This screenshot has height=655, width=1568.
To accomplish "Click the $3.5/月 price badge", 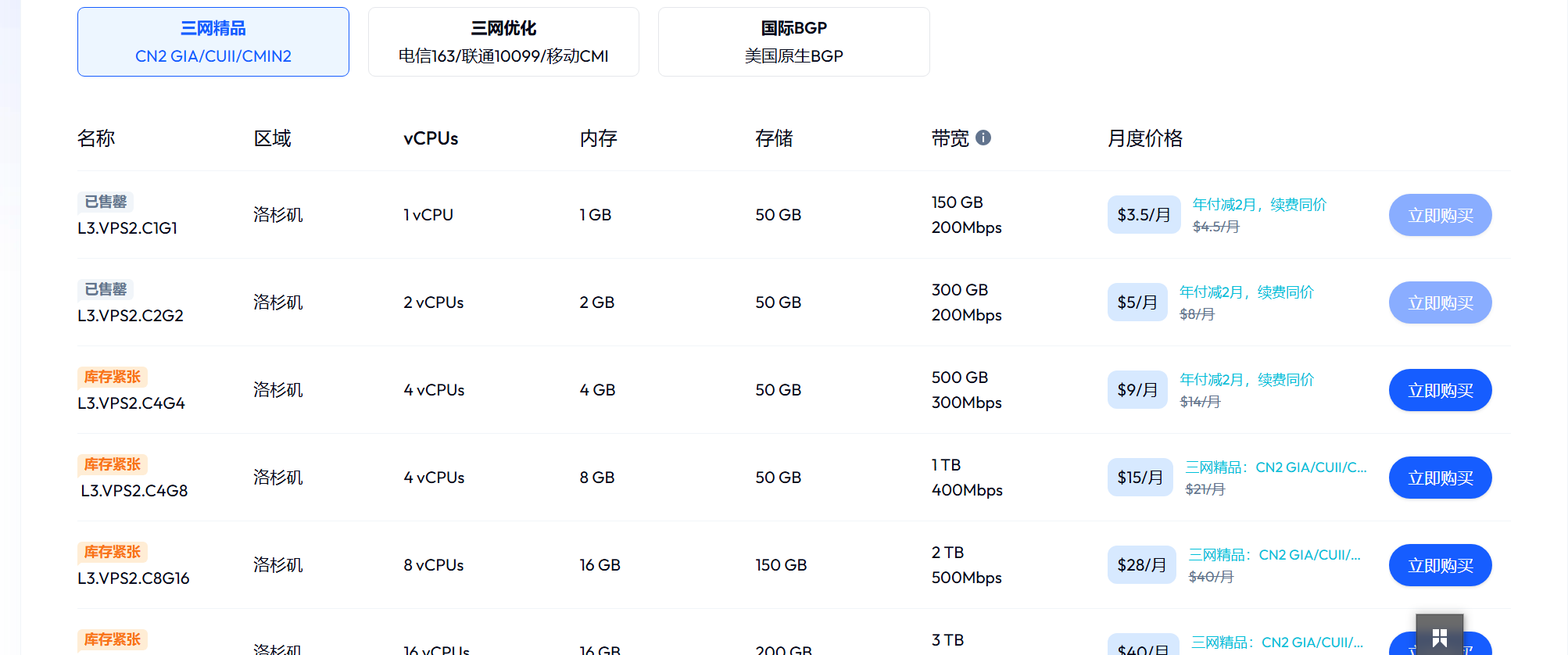I will pos(1144,215).
